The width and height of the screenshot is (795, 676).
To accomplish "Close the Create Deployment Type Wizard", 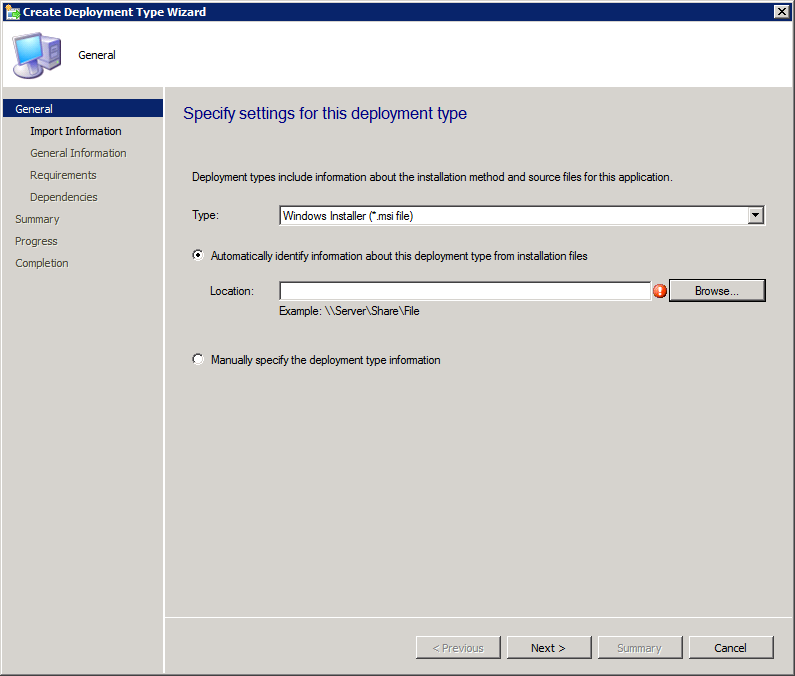I will click(x=781, y=11).
